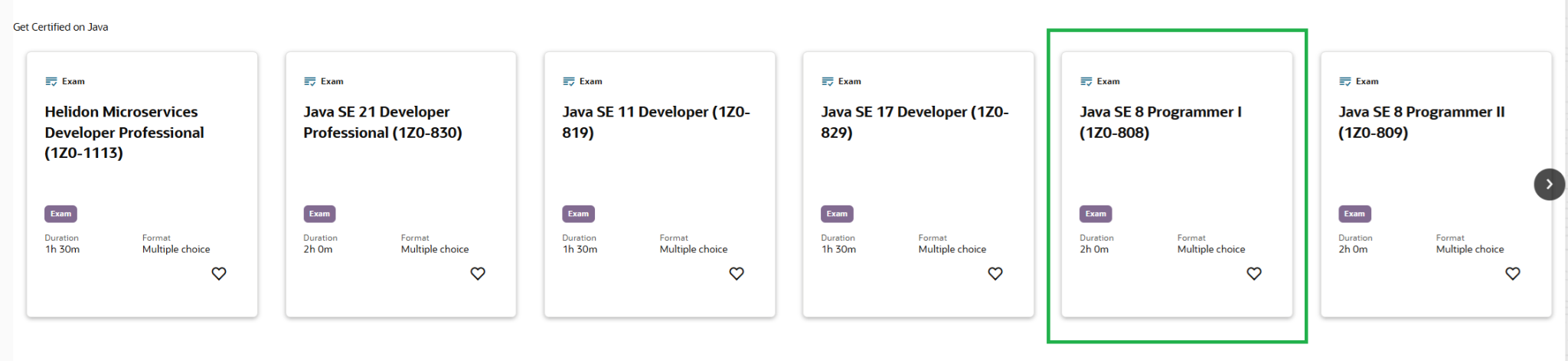The height and width of the screenshot is (361, 1568).
Task: Click 'Multiple choice' on Java SE 8 Programmer II card
Action: pyautogui.click(x=1470, y=249)
